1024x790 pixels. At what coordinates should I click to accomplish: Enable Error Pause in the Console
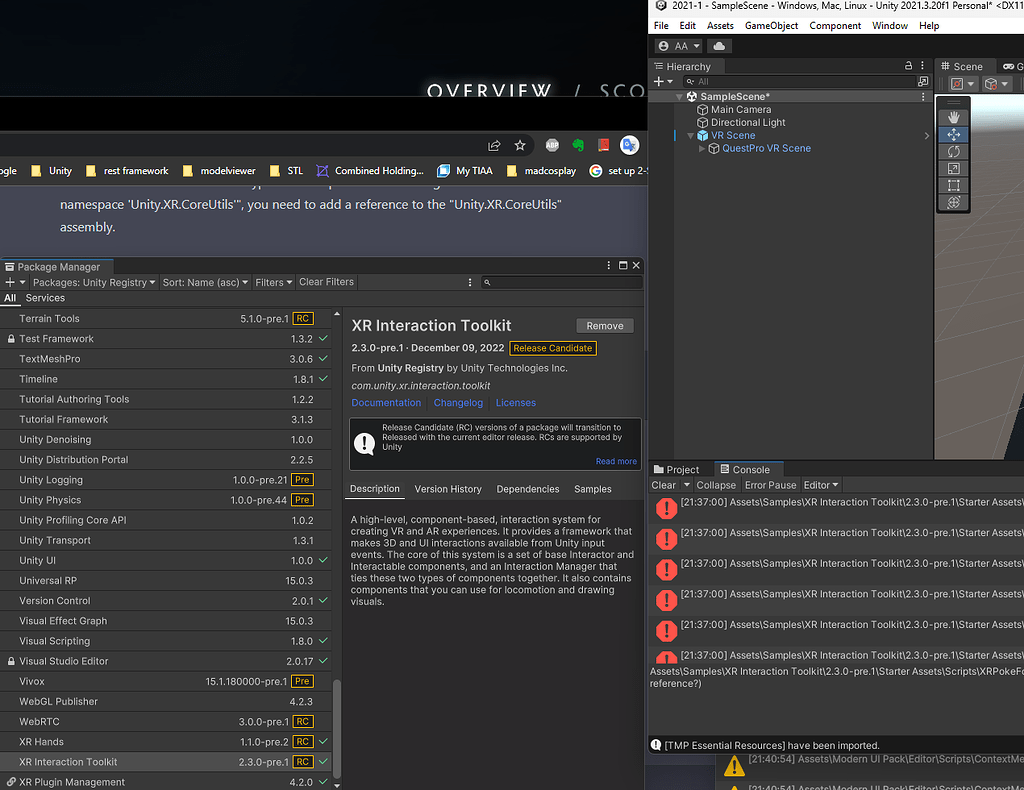point(770,484)
